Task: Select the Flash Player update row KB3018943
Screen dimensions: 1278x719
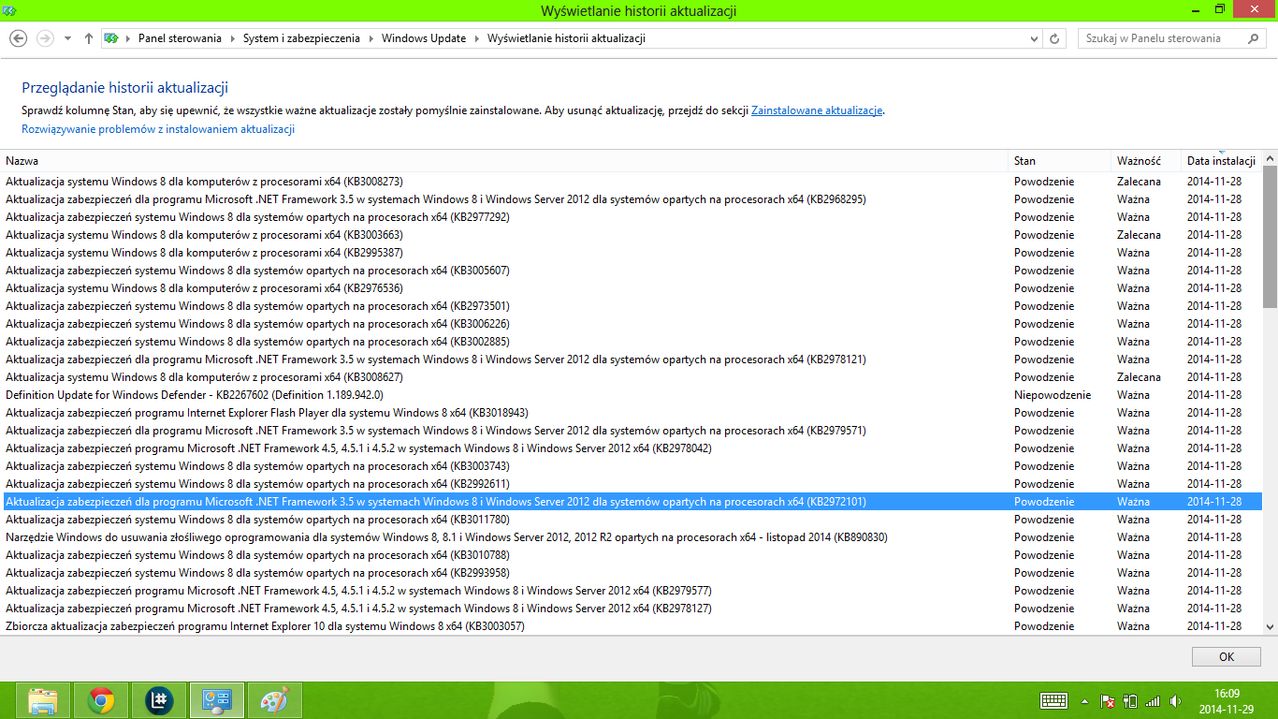Action: pos(632,413)
